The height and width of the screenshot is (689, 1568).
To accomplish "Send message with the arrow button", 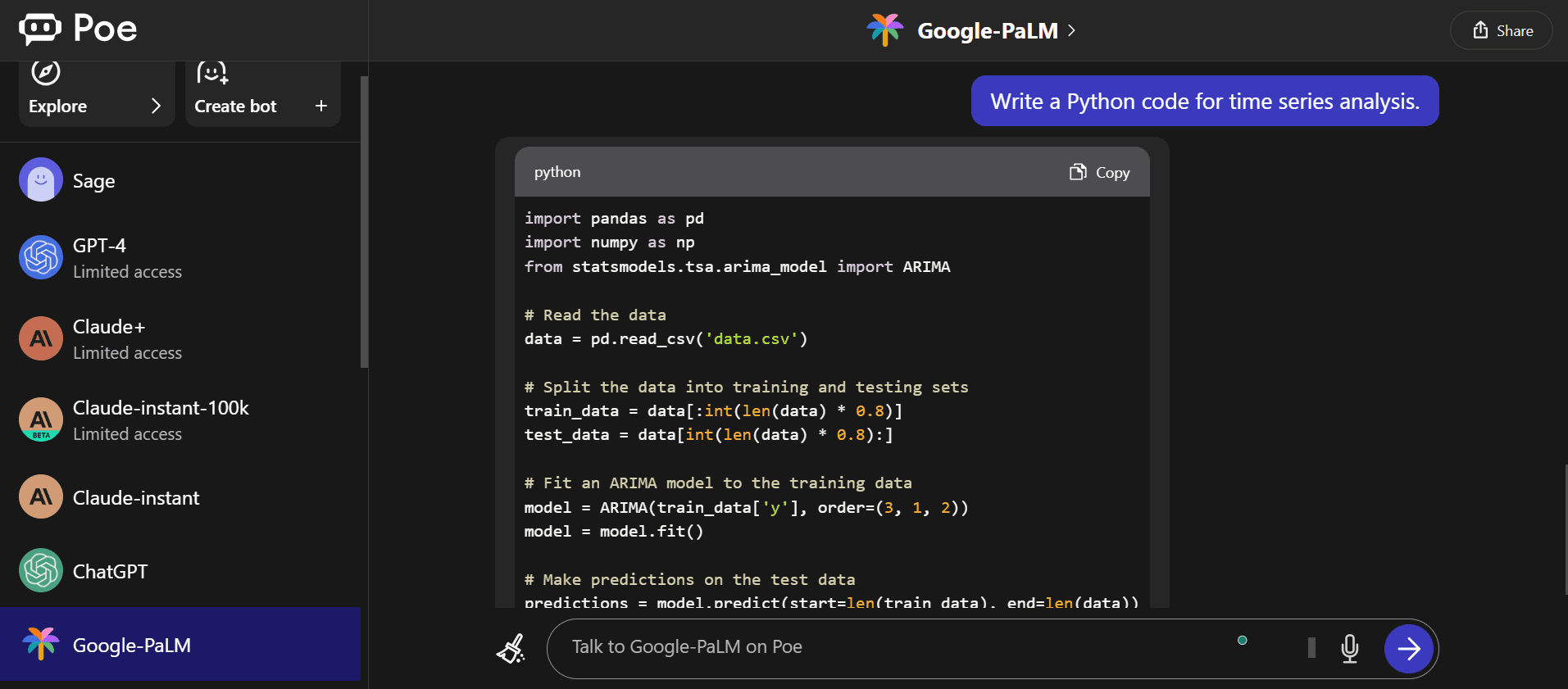I will [1408, 649].
